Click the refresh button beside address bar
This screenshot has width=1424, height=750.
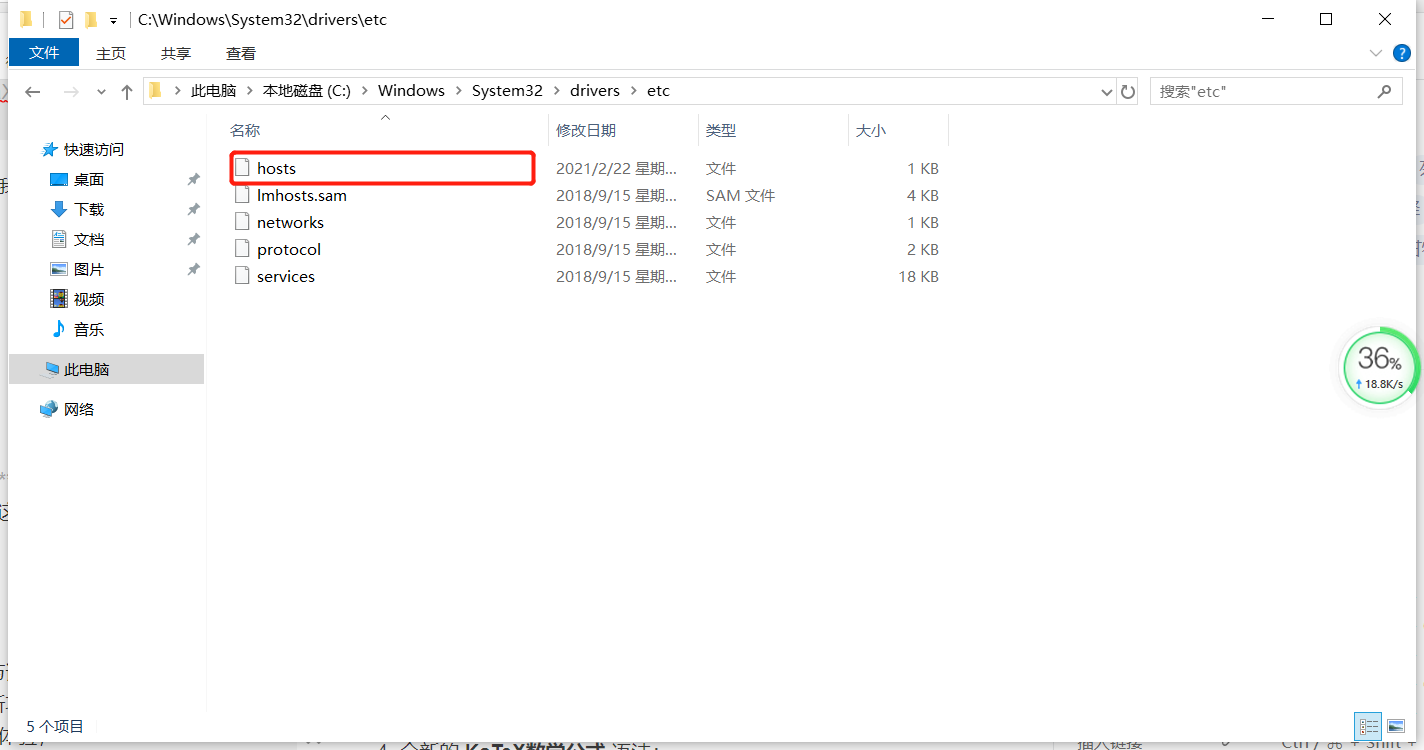click(x=1128, y=91)
